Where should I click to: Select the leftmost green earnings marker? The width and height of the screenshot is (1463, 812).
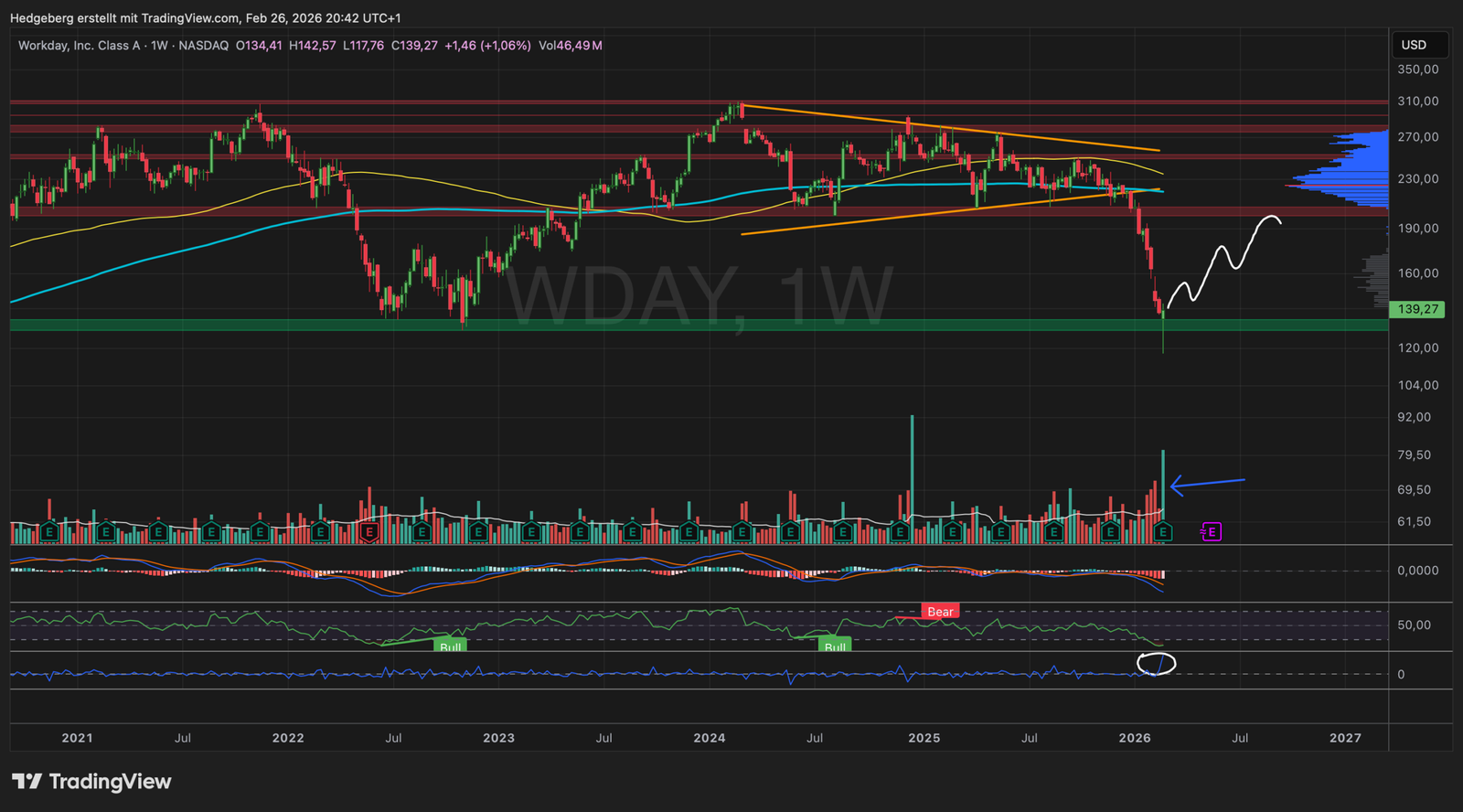click(49, 531)
